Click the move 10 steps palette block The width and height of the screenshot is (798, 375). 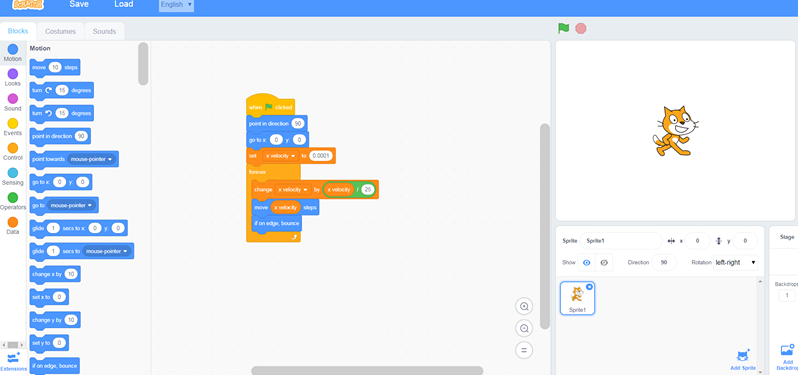pos(55,67)
